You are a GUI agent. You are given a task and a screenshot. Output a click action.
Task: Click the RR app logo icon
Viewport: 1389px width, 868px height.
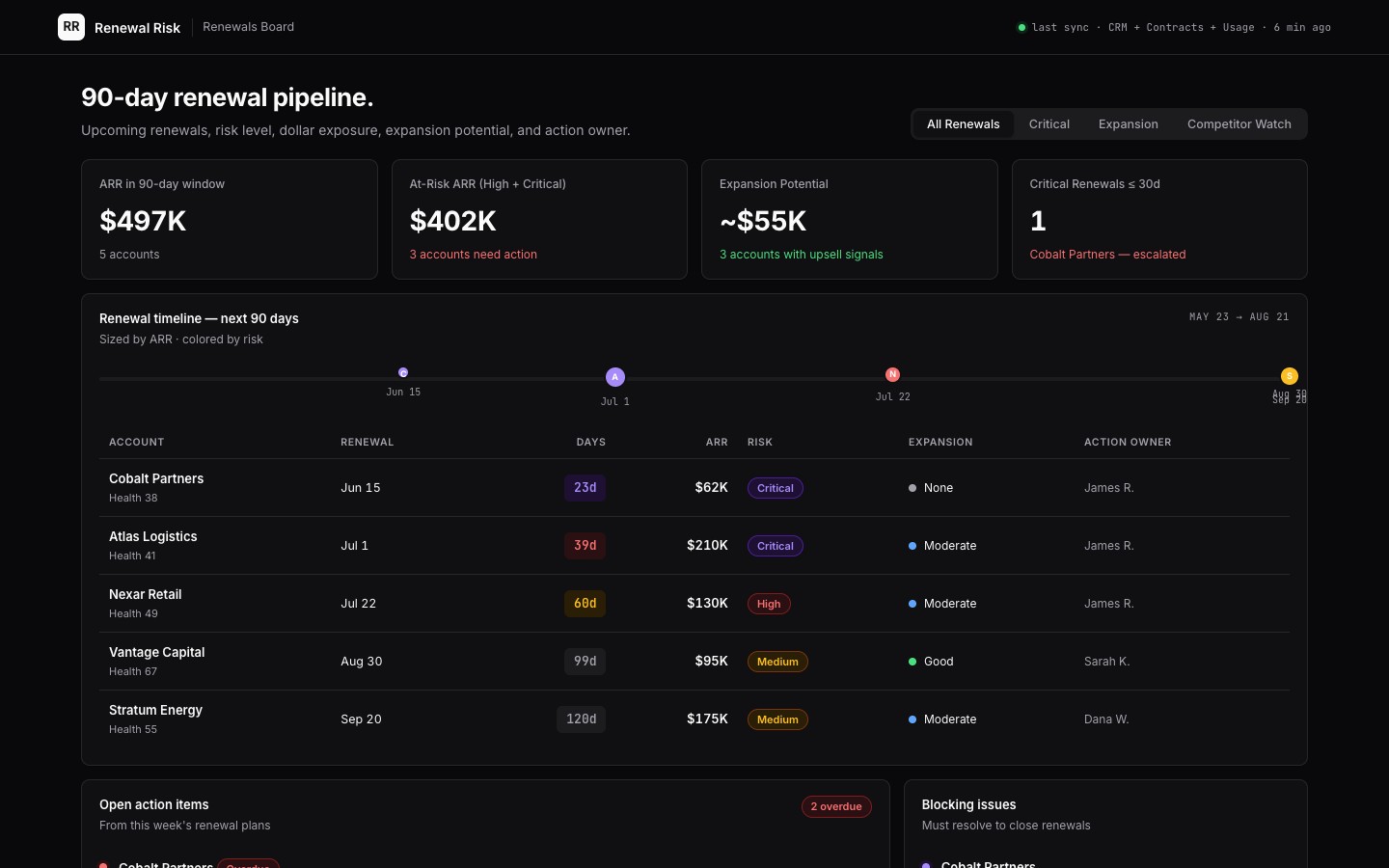coord(71,27)
